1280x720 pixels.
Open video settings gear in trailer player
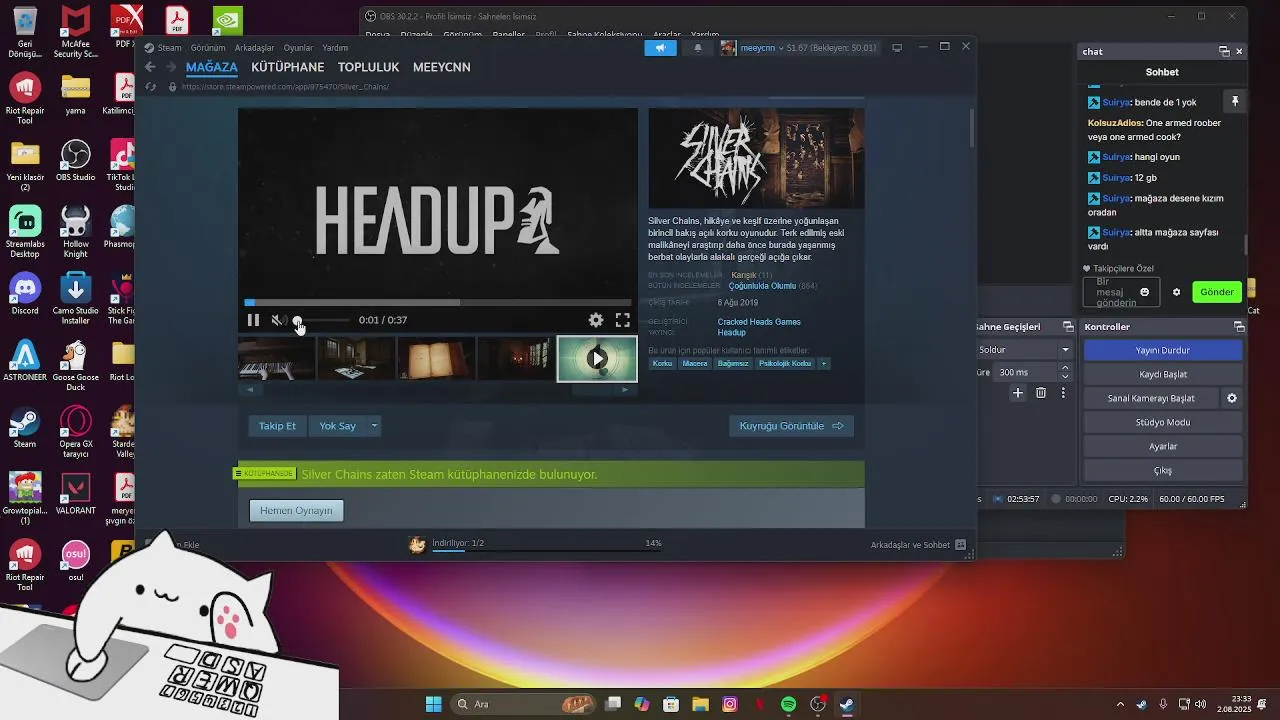[596, 320]
